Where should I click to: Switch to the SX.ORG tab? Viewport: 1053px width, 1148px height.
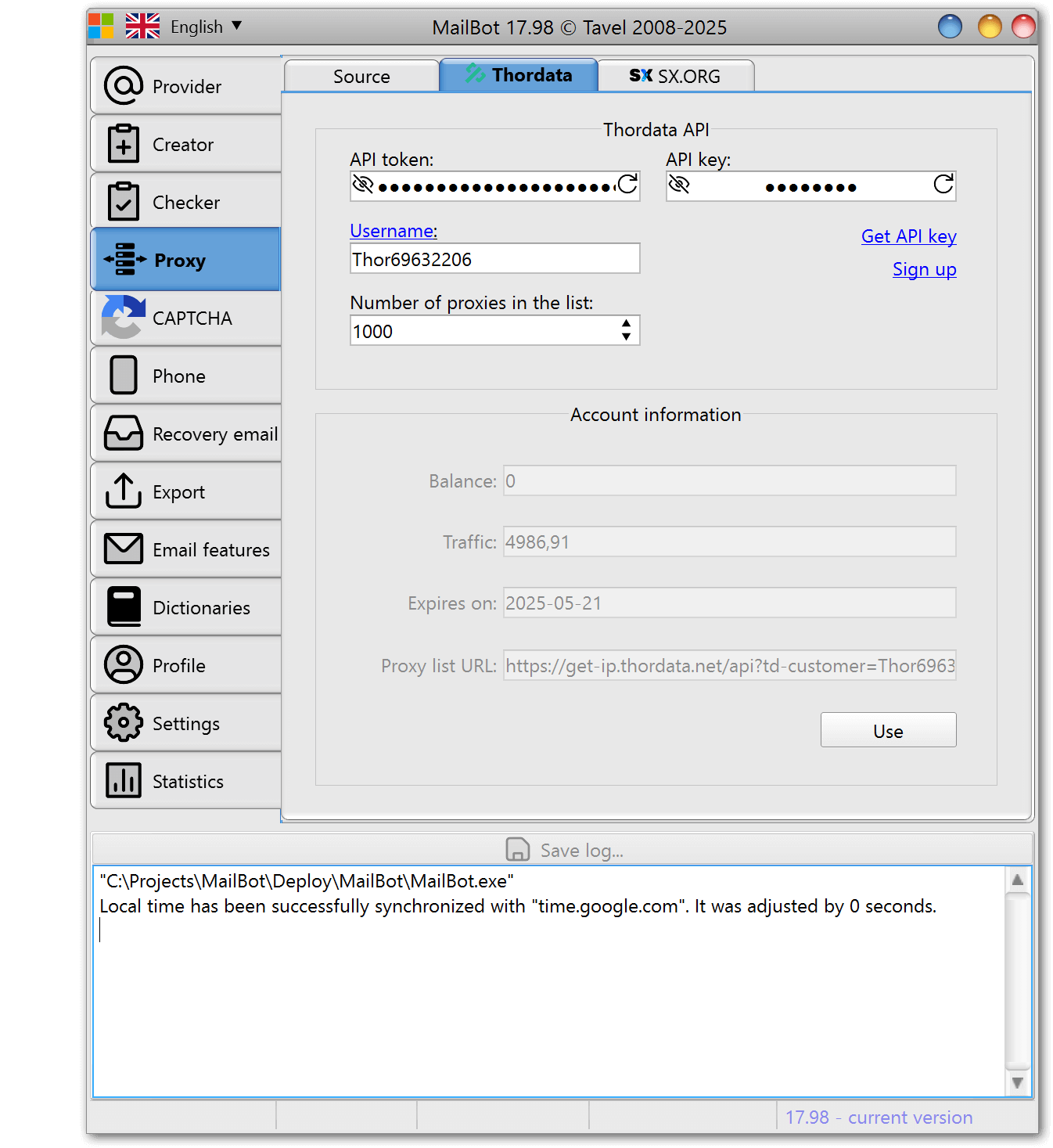tap(675, 77)
